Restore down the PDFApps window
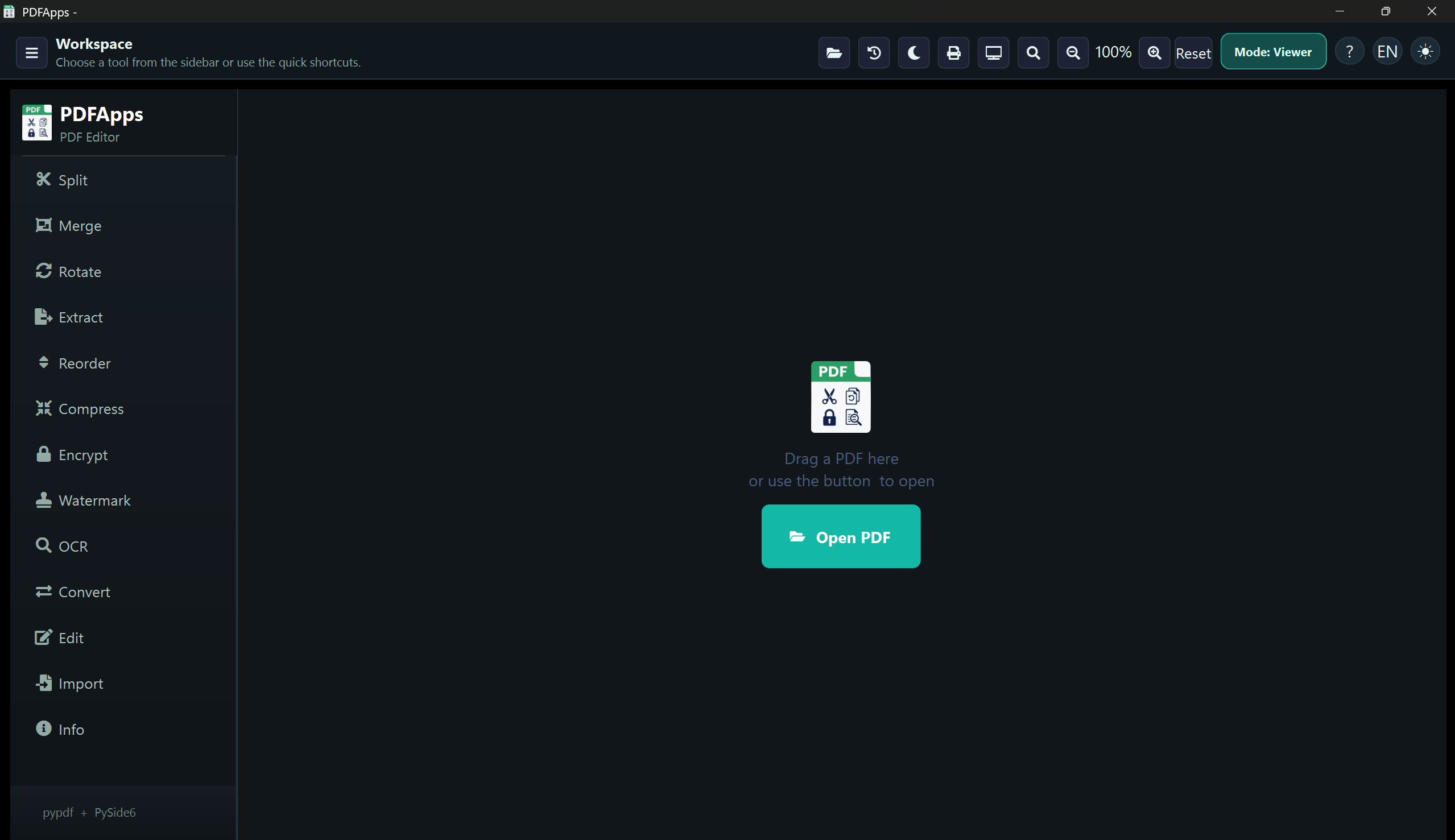Screen dimensions: 1455x840 click(x=1386, y=11)
